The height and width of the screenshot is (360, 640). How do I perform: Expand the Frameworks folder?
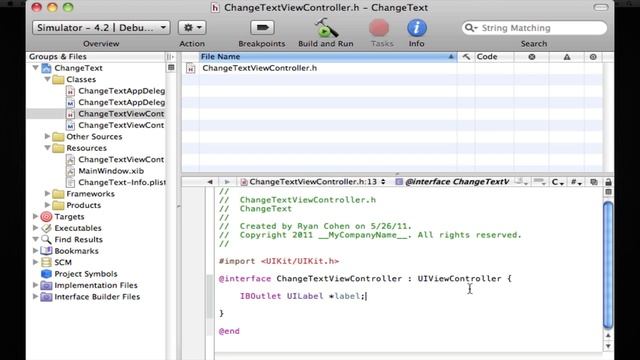47,193
